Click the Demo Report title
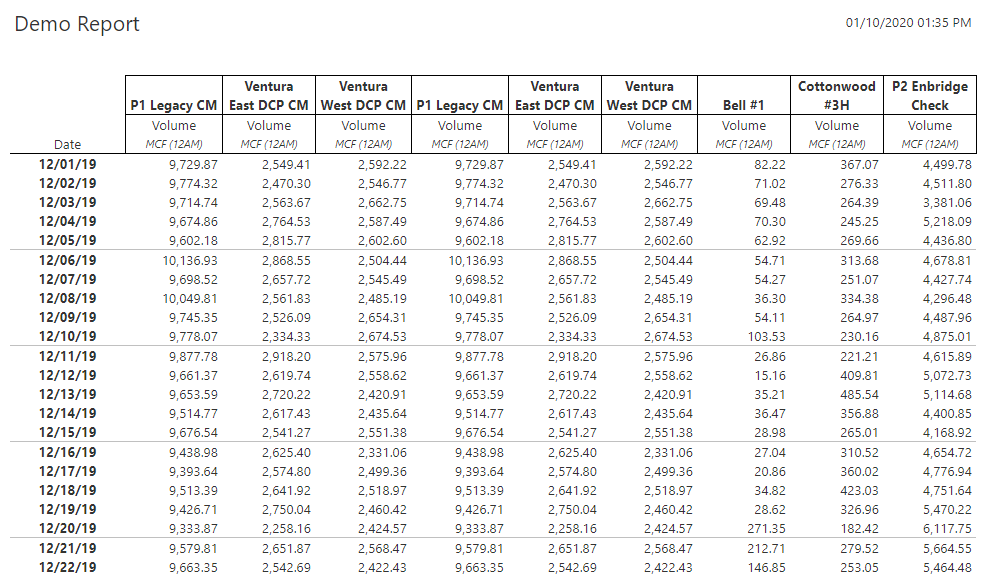The width and height of the screenshot is (986, 580). click(x=77, y=24)
